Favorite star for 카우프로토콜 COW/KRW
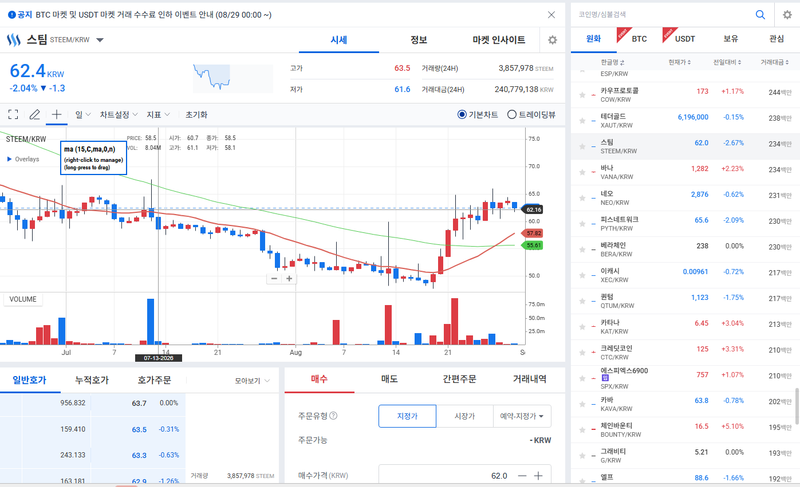 click(x=582, y=95)
